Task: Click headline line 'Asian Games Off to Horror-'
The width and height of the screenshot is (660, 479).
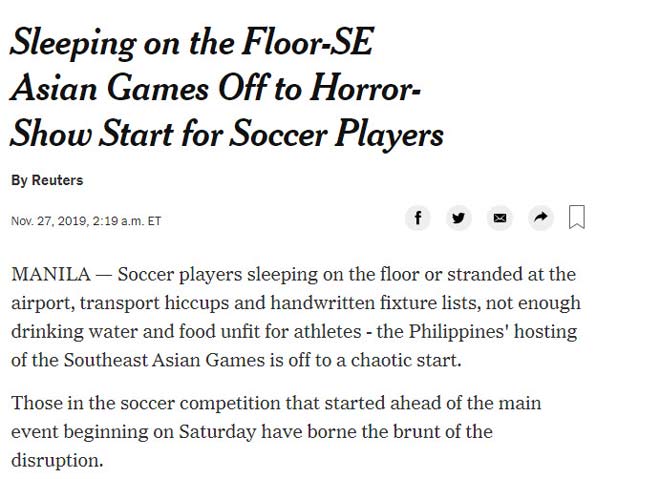Action: click(215, 89)
